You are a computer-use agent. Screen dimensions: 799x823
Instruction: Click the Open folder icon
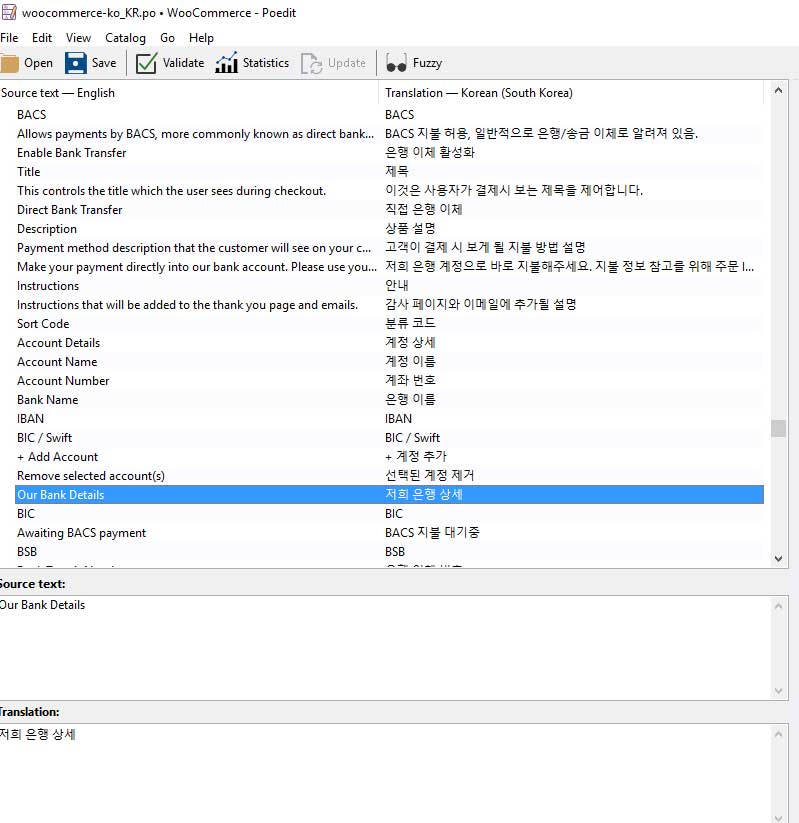click(x=10, y=63)
